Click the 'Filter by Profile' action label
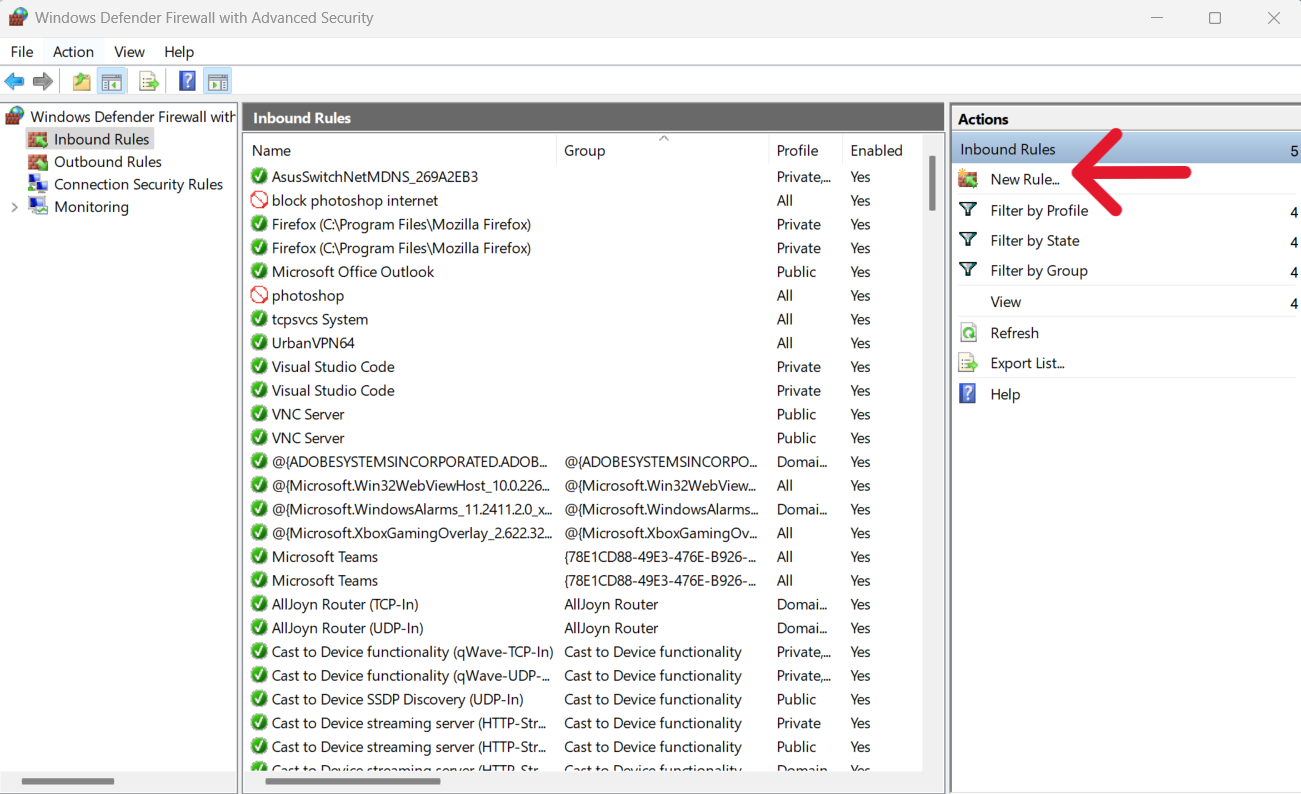1301x794 pixels. [1039, 210]
